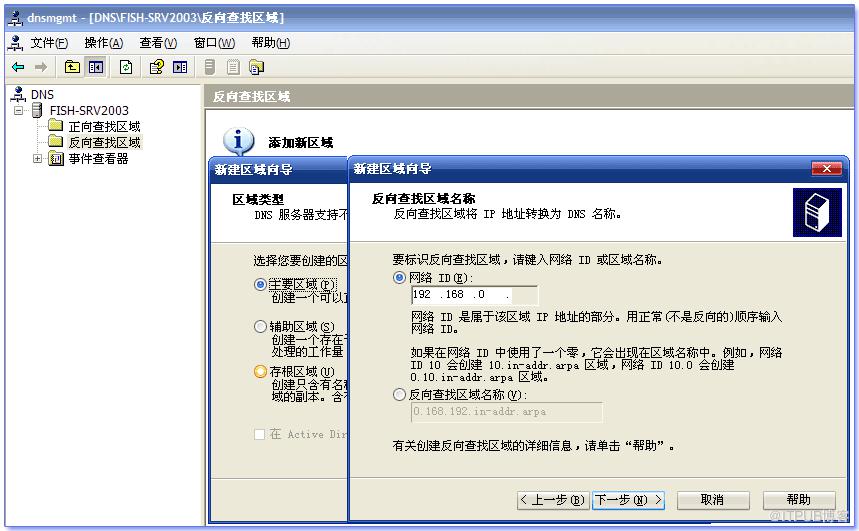Open the 窗口(W) menu

pos(214,43)
